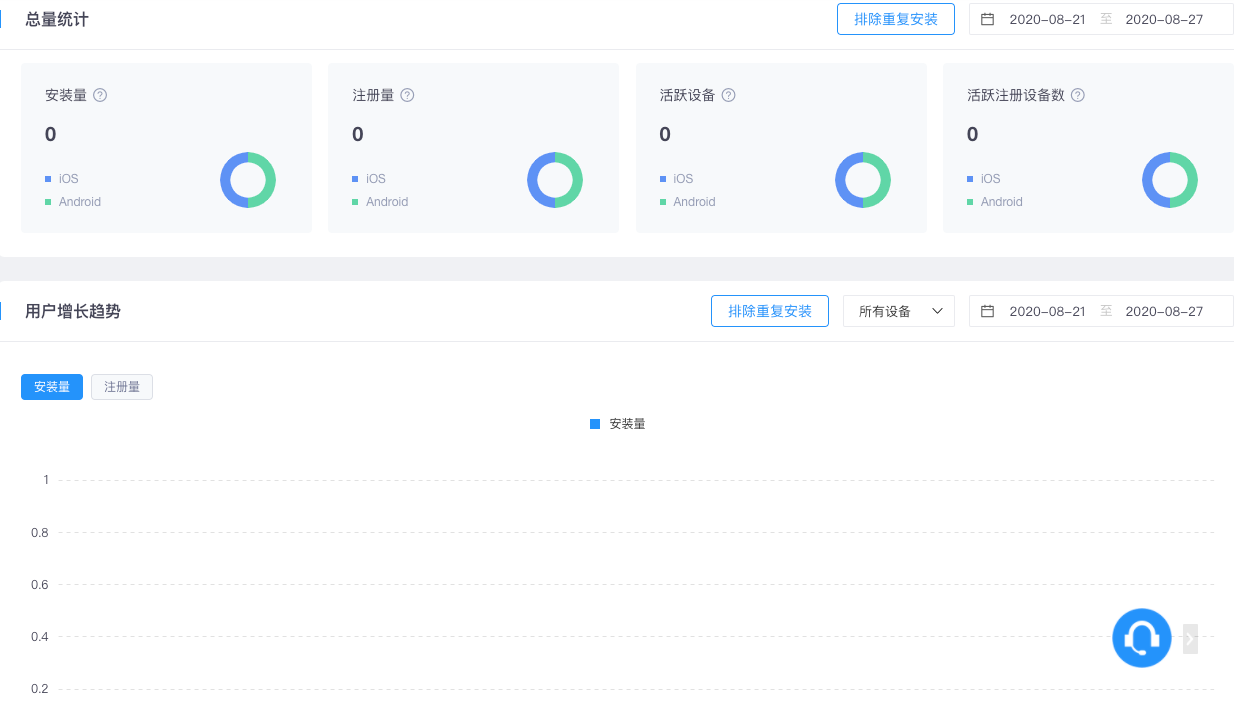Toggle 排除重复安装 in the 用户增长趋势 section
Image resolution: width=1234 pixels, height=706 pixels.
pos(769,310)
